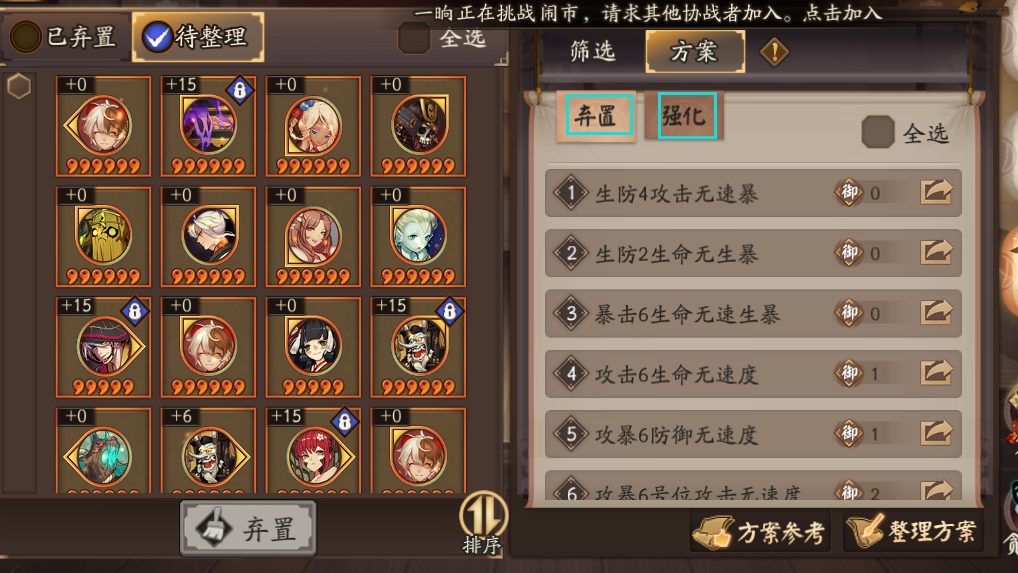Click the hexagon icon in left sidebar
The height and width of the screenshot is (573, 1018).
pos(19,86)
